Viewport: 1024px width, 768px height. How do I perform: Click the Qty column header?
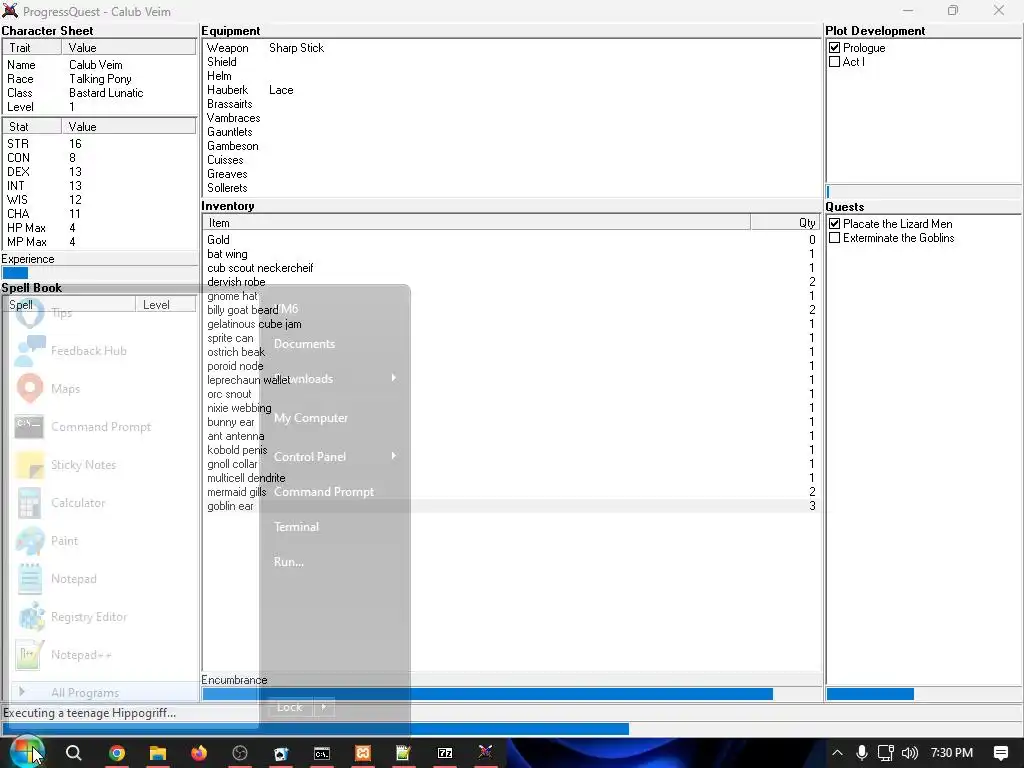coord(785,223)
